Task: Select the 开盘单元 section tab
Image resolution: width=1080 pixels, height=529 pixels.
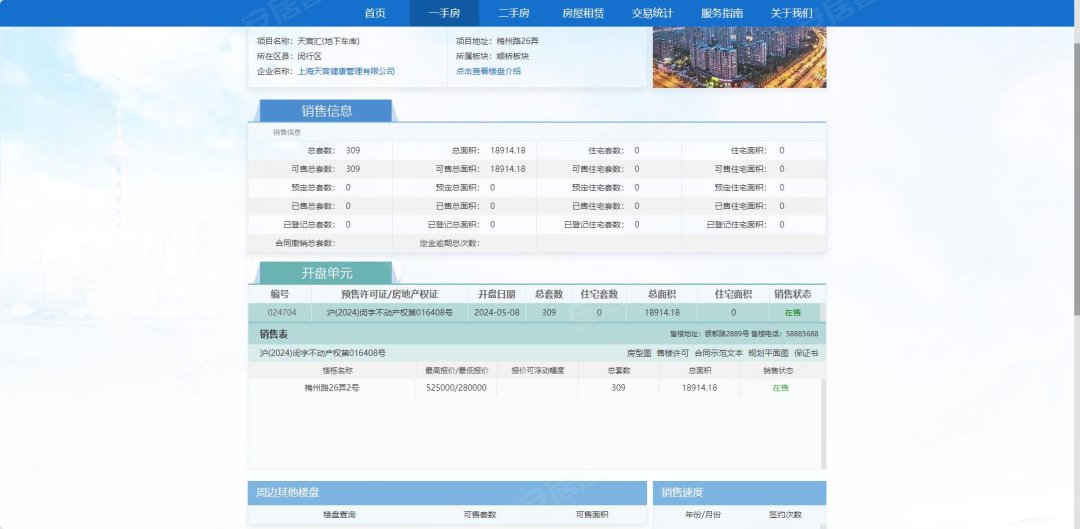Action: click(x=327, y=273)
